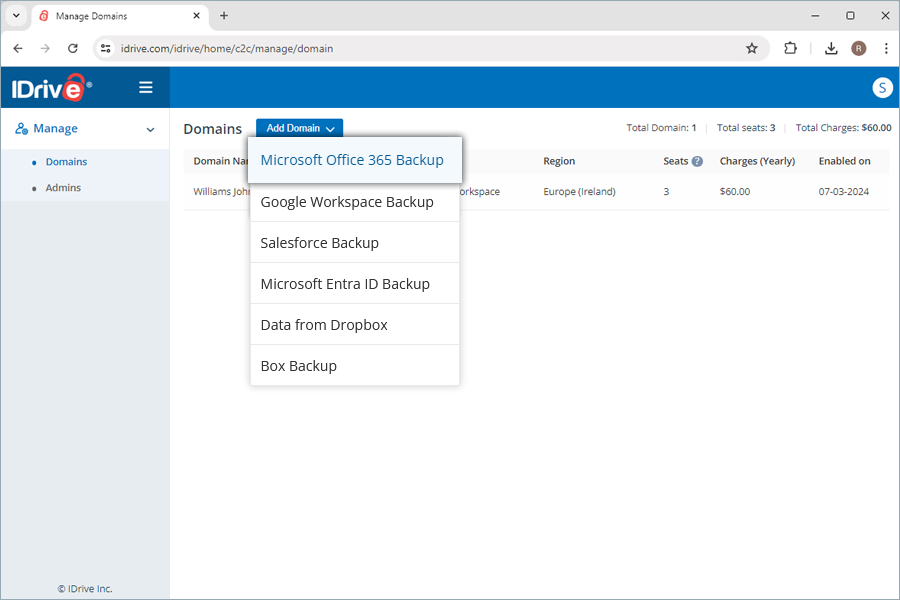The width and height of the screenshot is (900, 600).
Task: Click the Domains page heading
Action: coord(212,129)
